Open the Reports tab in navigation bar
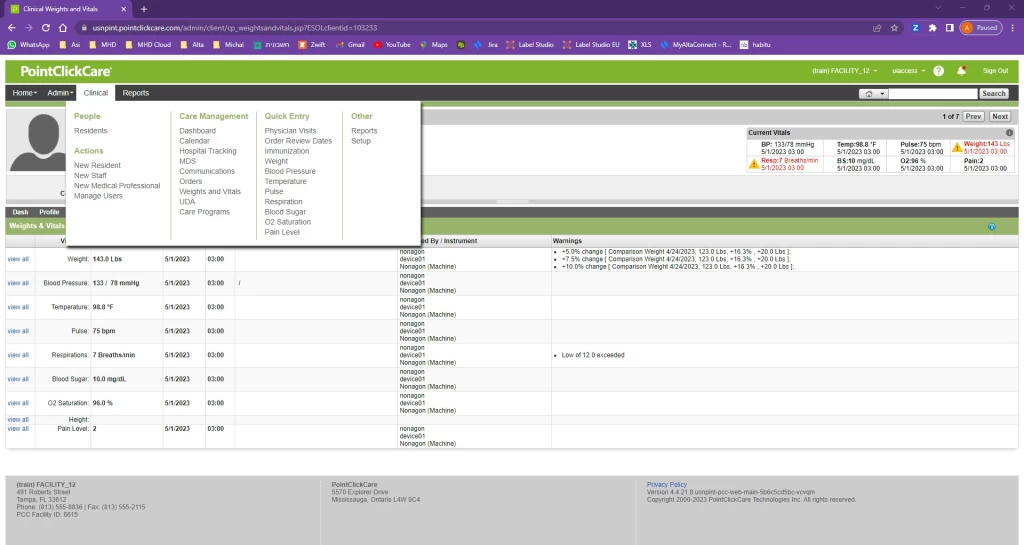Viewport: 1024px width, 545px height. pyautogui.click(x=136, y=93)
